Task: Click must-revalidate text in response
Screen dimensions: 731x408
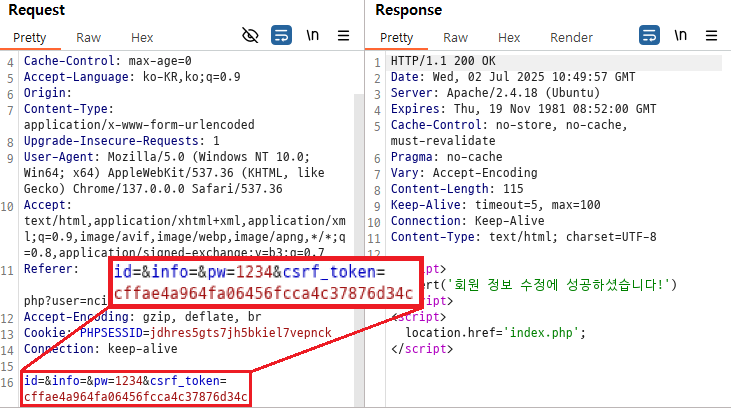Action: pos(443,141)
